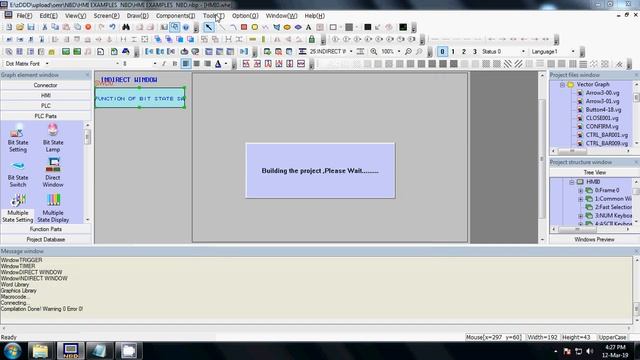Viewport: 640px width, 360px height.
Task: Add a Bit State Switch component
Action: [18, 173]
